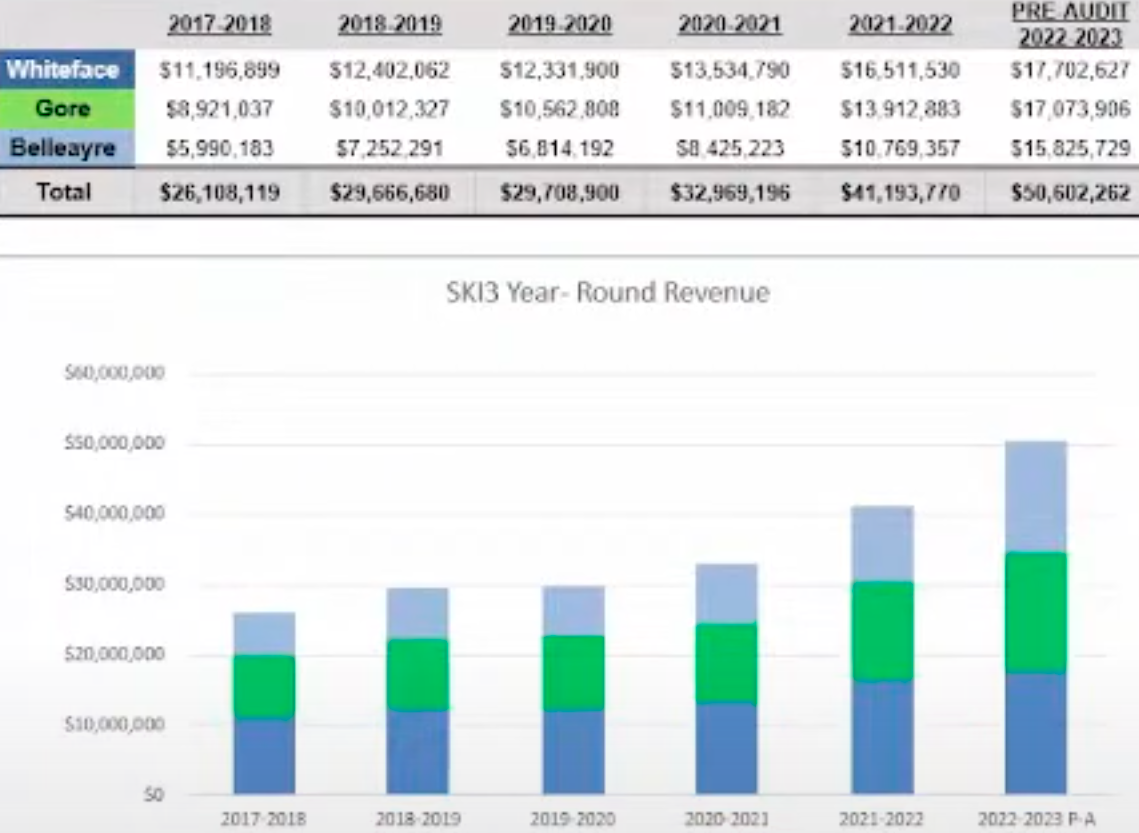Click light blue top segment of 2021-2022 bar
Image resolution: width=1139 pixels, height=833 pixels.
point(882,543)
